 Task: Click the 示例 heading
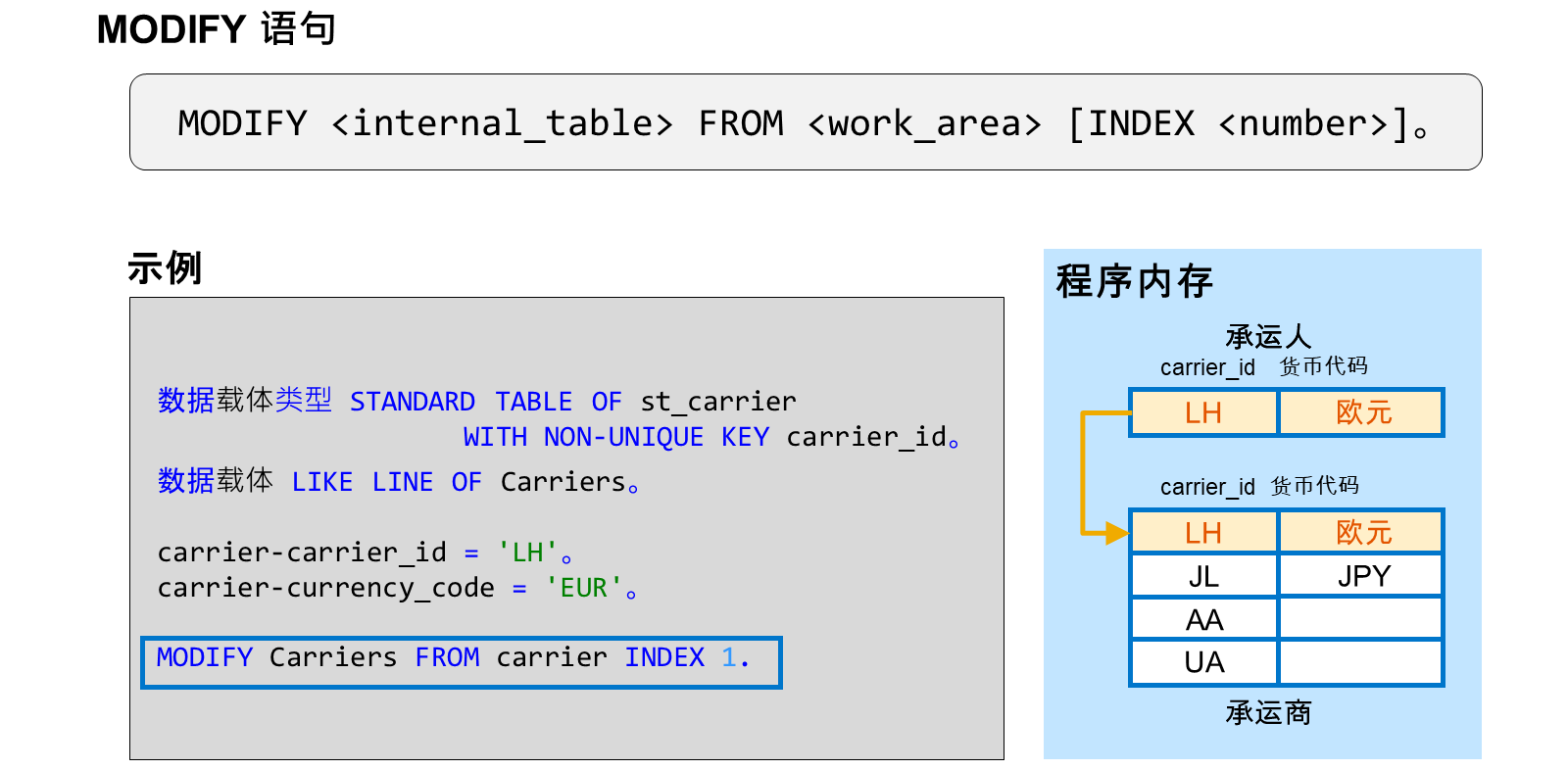[165, 267]
